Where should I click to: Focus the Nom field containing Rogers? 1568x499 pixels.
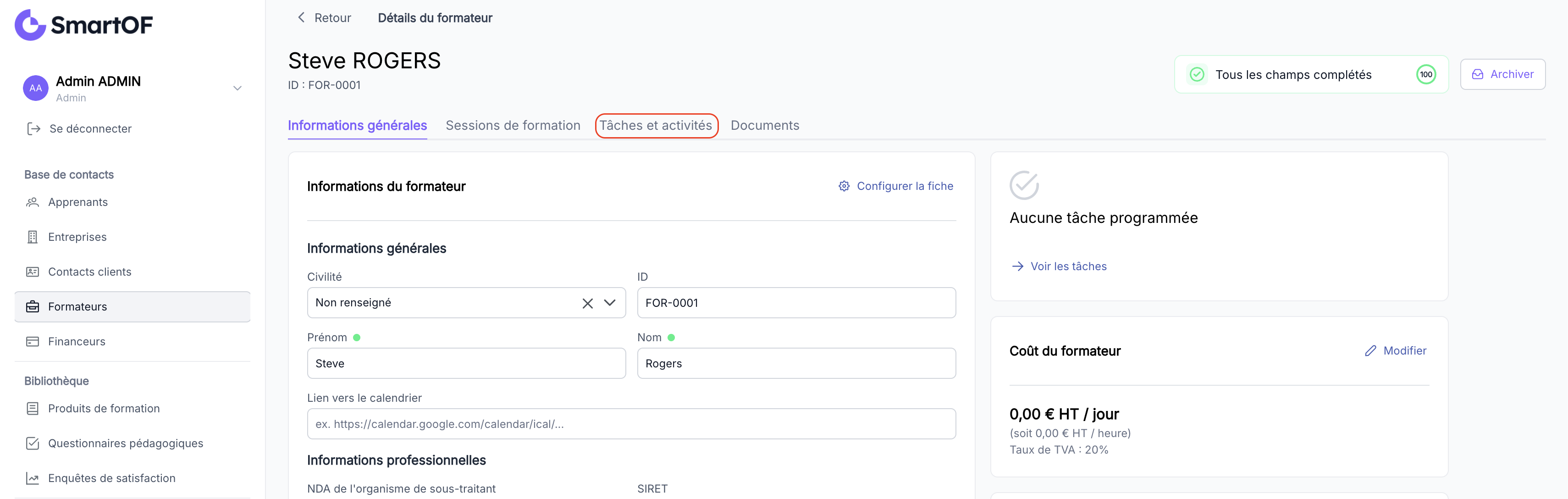[796, 363]
